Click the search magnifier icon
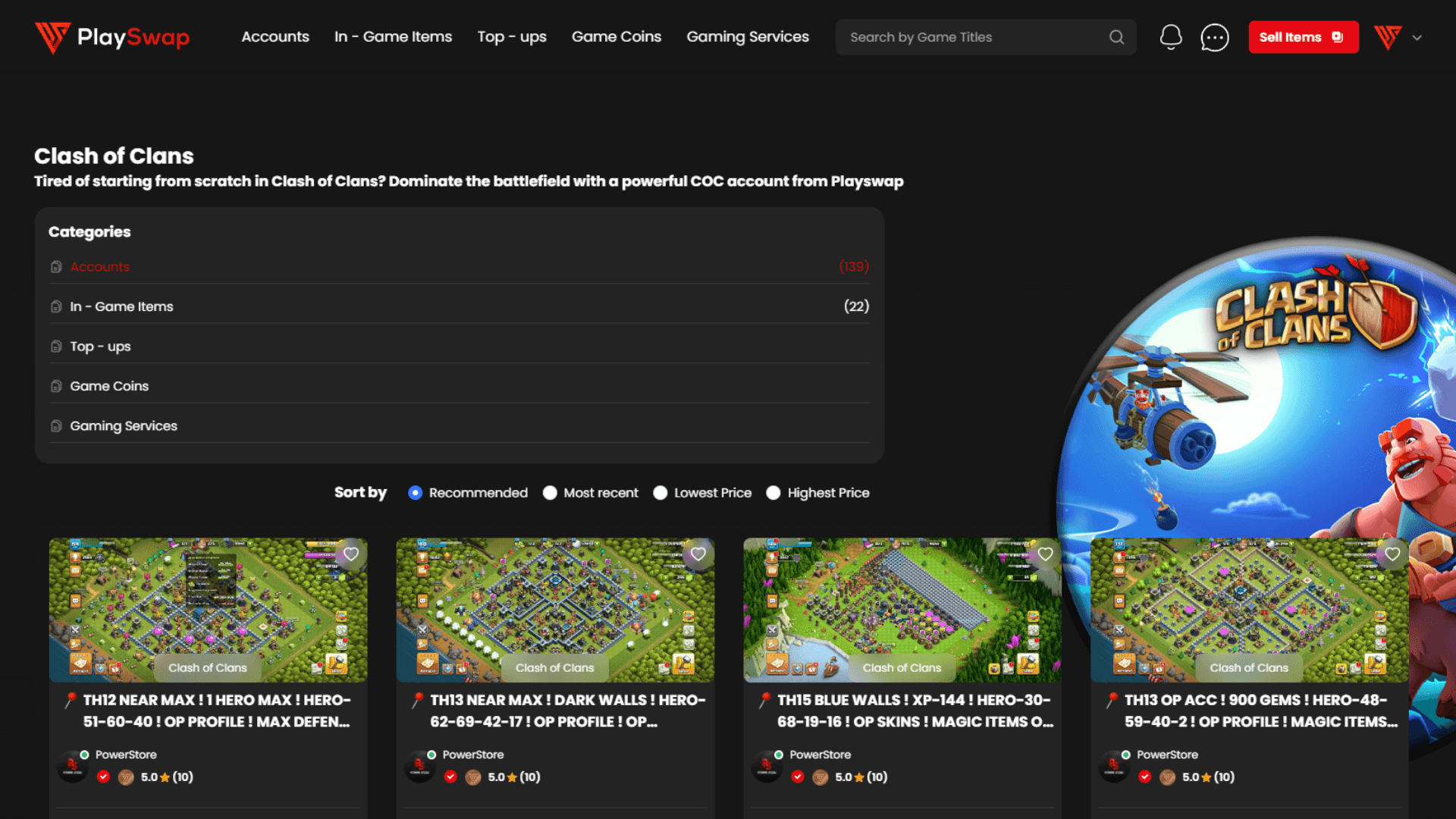1456x819 pixels. pyautogui.click(x=1117, y=36)
